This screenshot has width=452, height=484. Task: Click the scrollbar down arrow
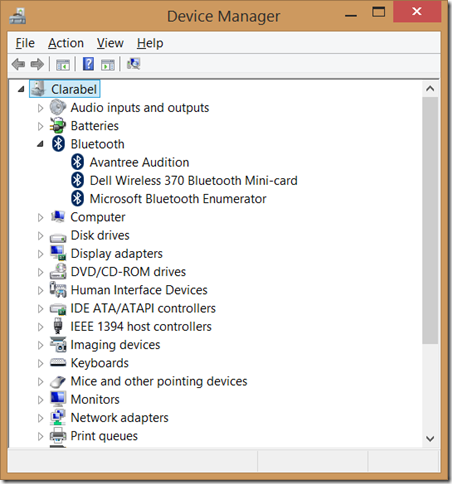[x=430, y=439]
